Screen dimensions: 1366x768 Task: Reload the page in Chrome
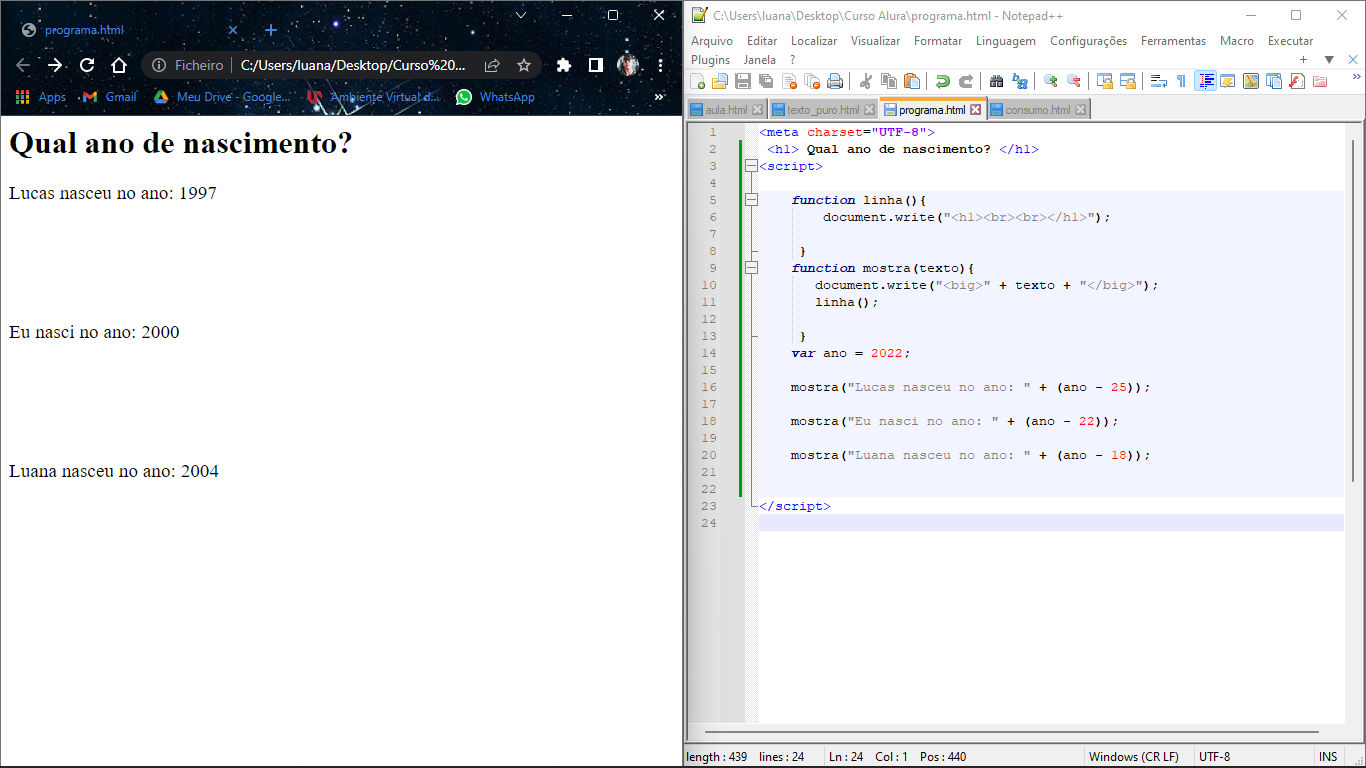coord(87,65)
